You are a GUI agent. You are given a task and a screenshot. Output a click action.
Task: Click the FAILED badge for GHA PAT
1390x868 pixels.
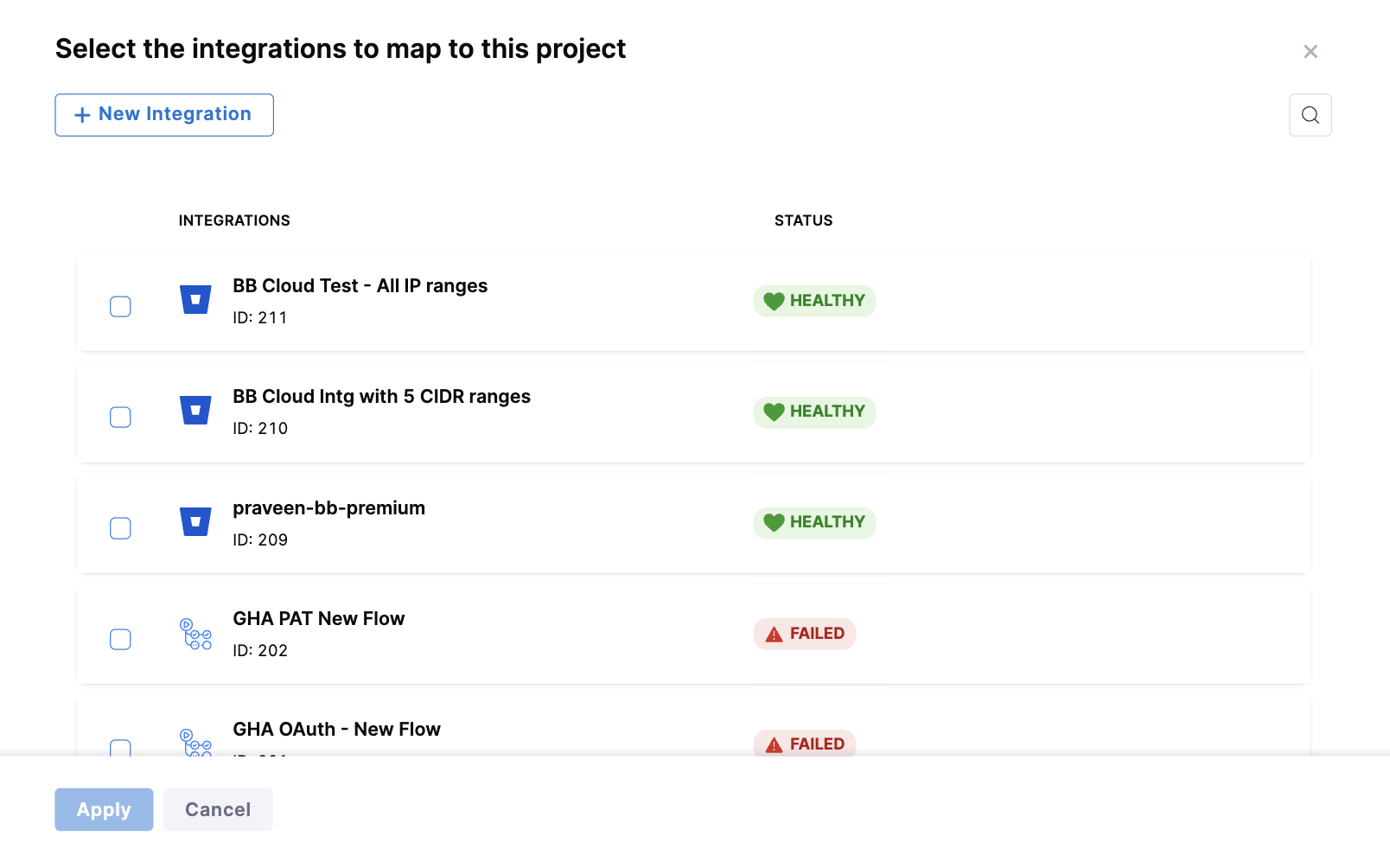pos(804,634)
